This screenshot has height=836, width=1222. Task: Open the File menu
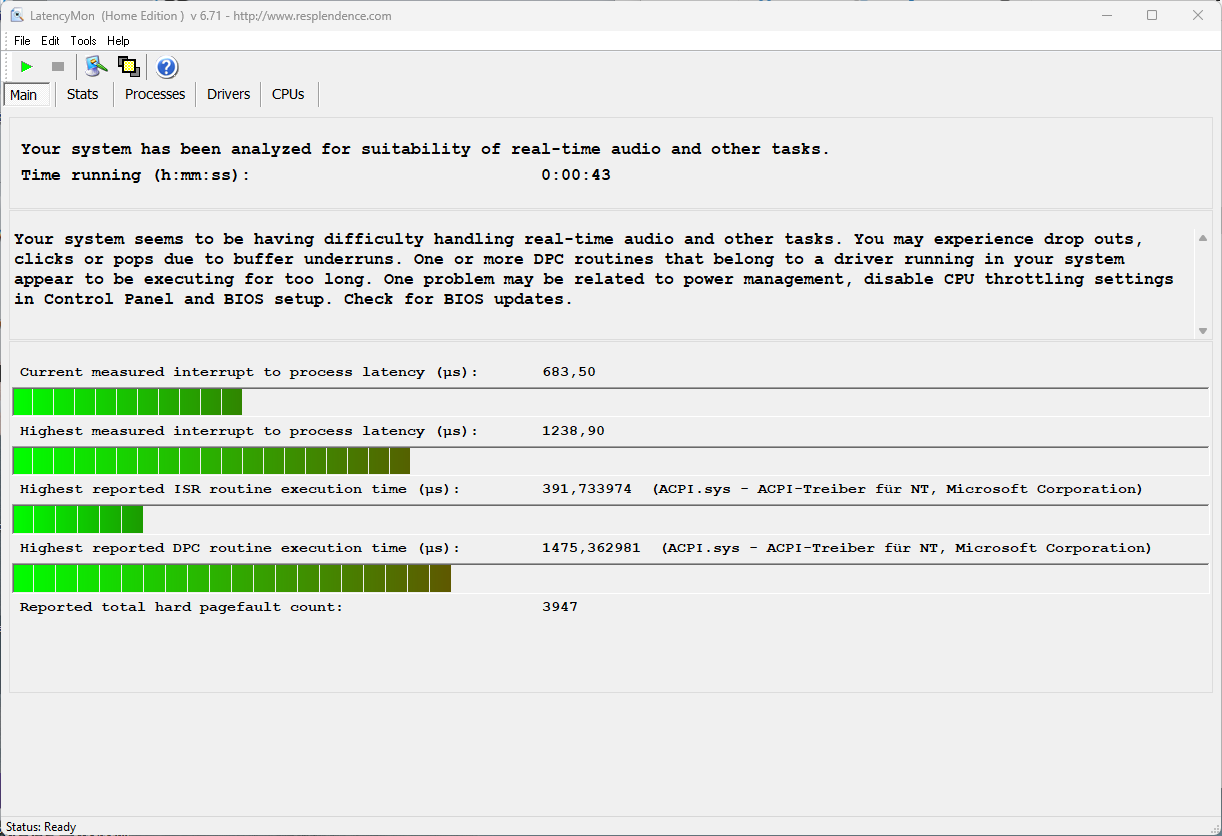click(x=22, y=41)
